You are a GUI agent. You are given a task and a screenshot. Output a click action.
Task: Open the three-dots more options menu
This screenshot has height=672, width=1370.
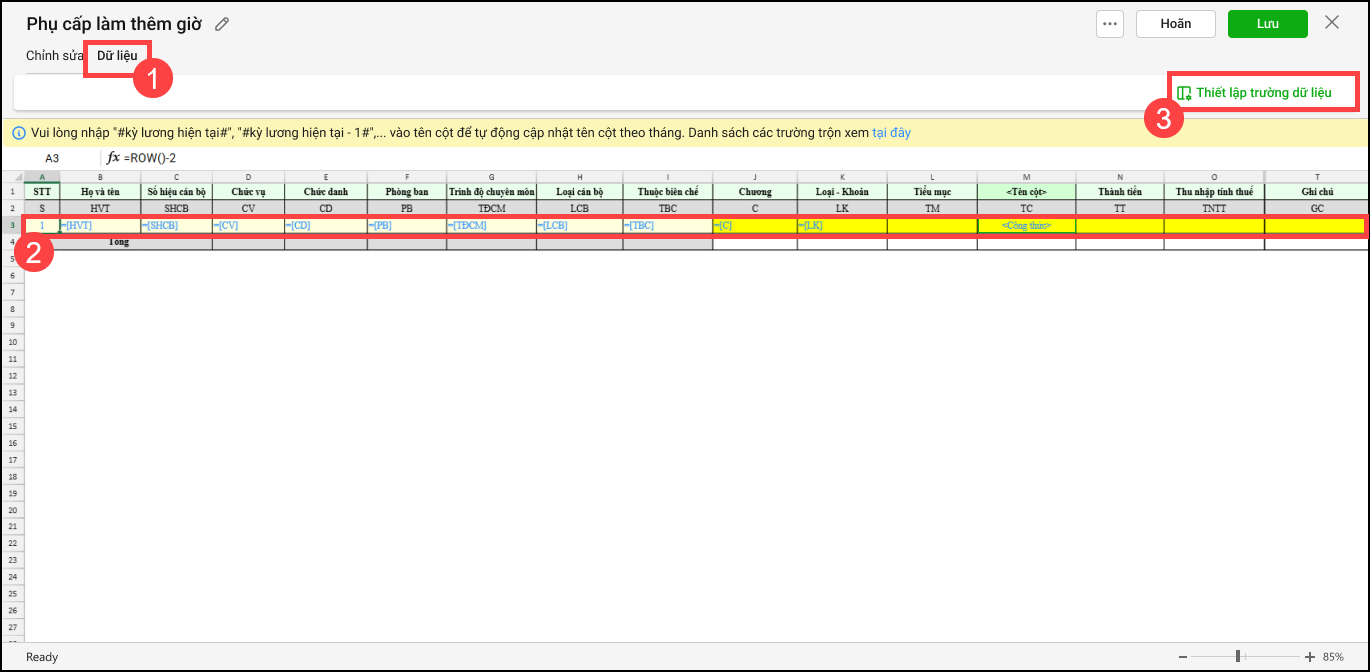point(1110,24)
